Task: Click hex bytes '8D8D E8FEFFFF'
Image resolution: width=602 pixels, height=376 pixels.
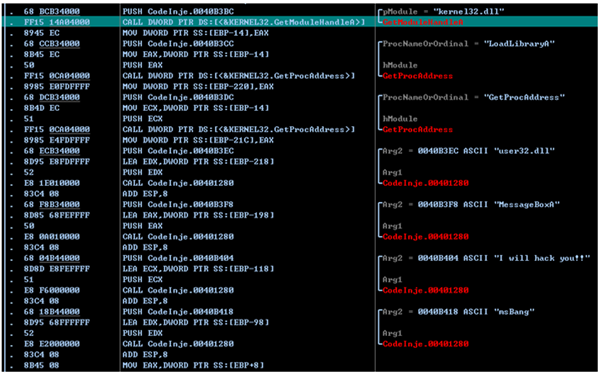Action: click(57, 269)
